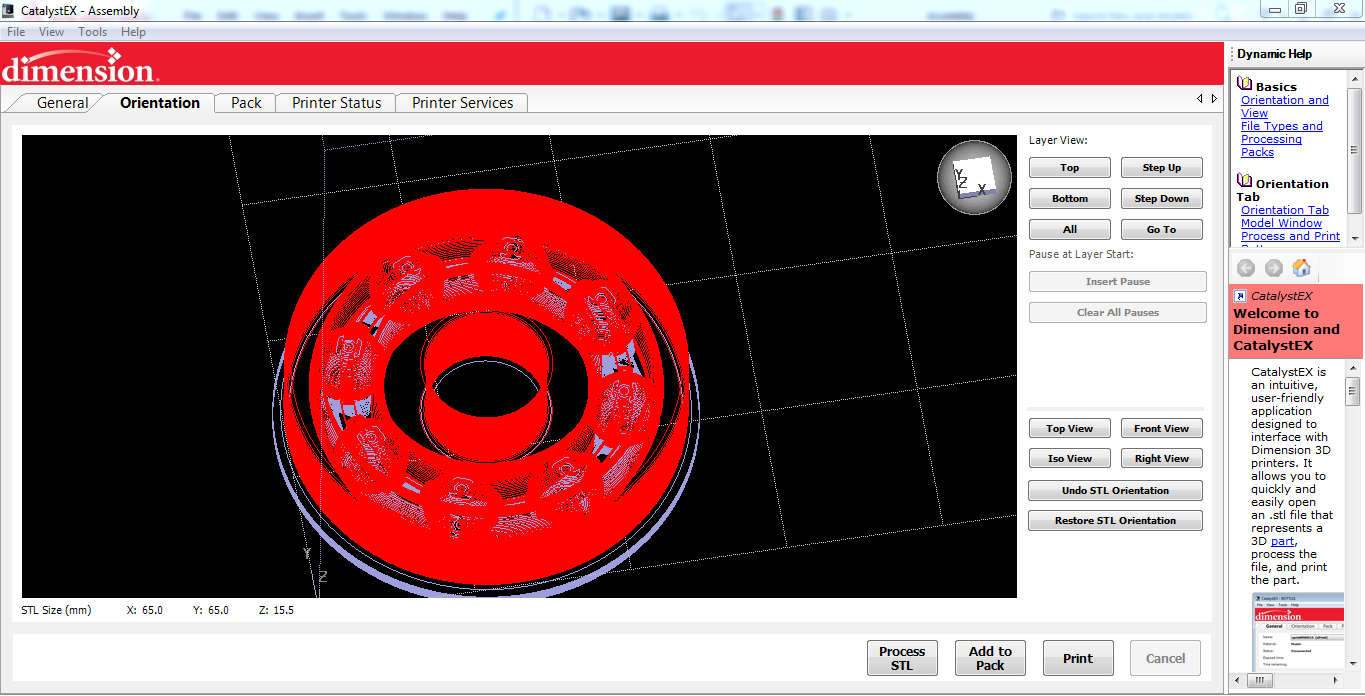Click the 'Pause at Layer Start:' label

tap(1081, 254)
